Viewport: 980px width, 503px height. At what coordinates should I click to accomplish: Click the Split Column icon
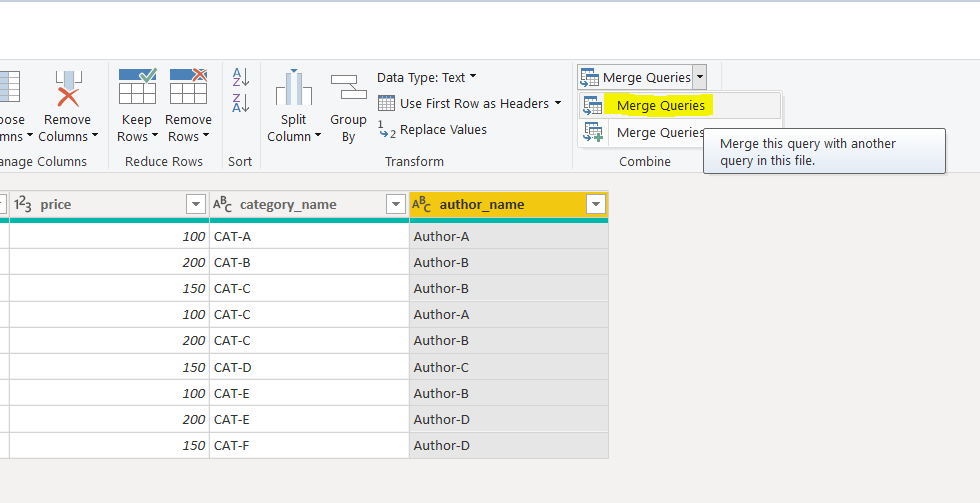(293, 89)
